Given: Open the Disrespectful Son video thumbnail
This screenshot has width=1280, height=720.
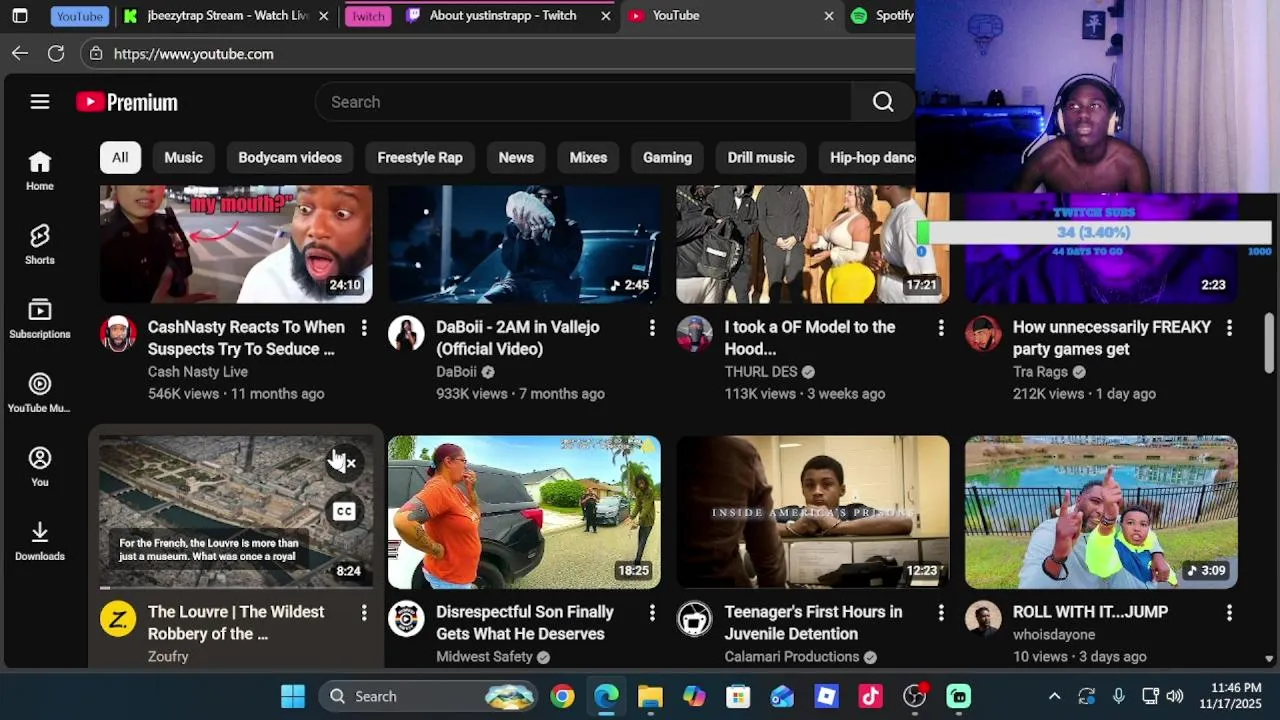Looking at the screenshot, I should tap(524, 512).
